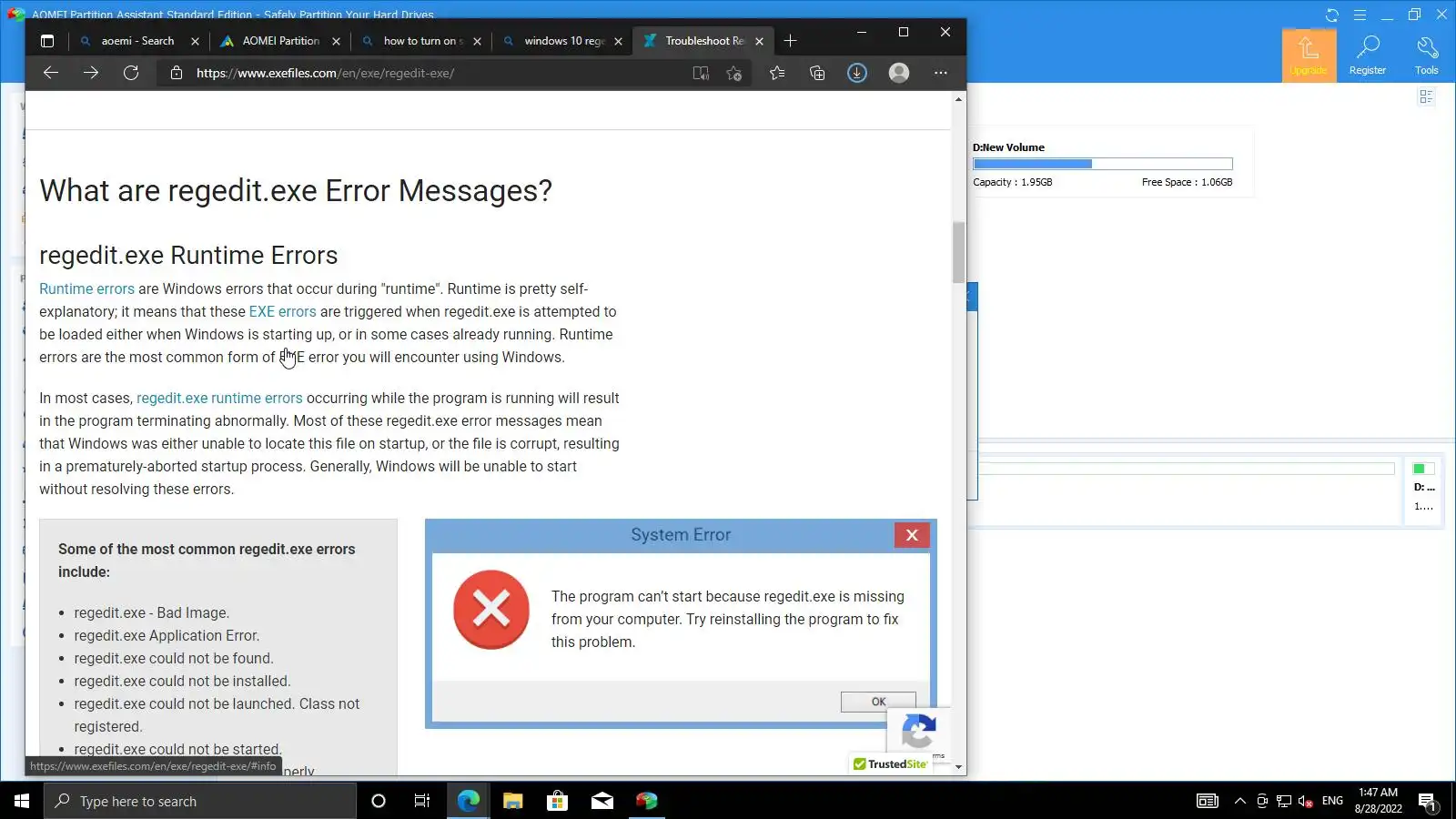
Task: Click the taskbar search box
Action: (200, 801)
